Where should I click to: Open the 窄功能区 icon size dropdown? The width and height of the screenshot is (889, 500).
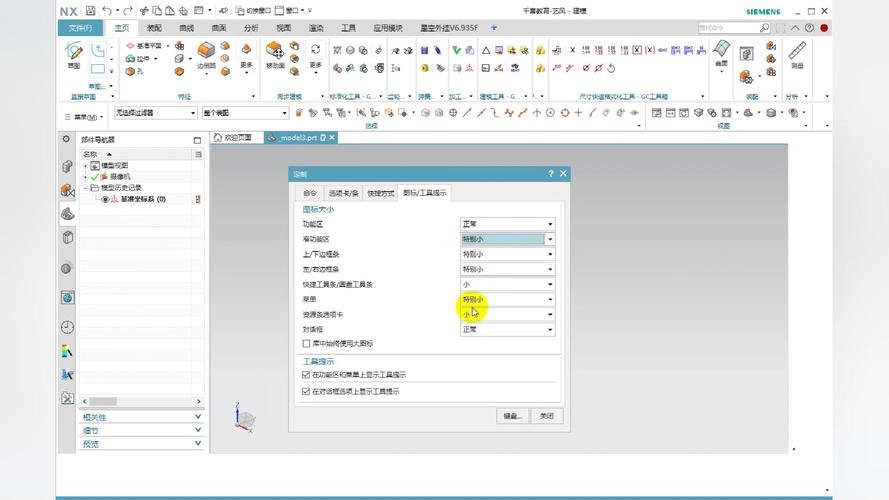(507, 239)
